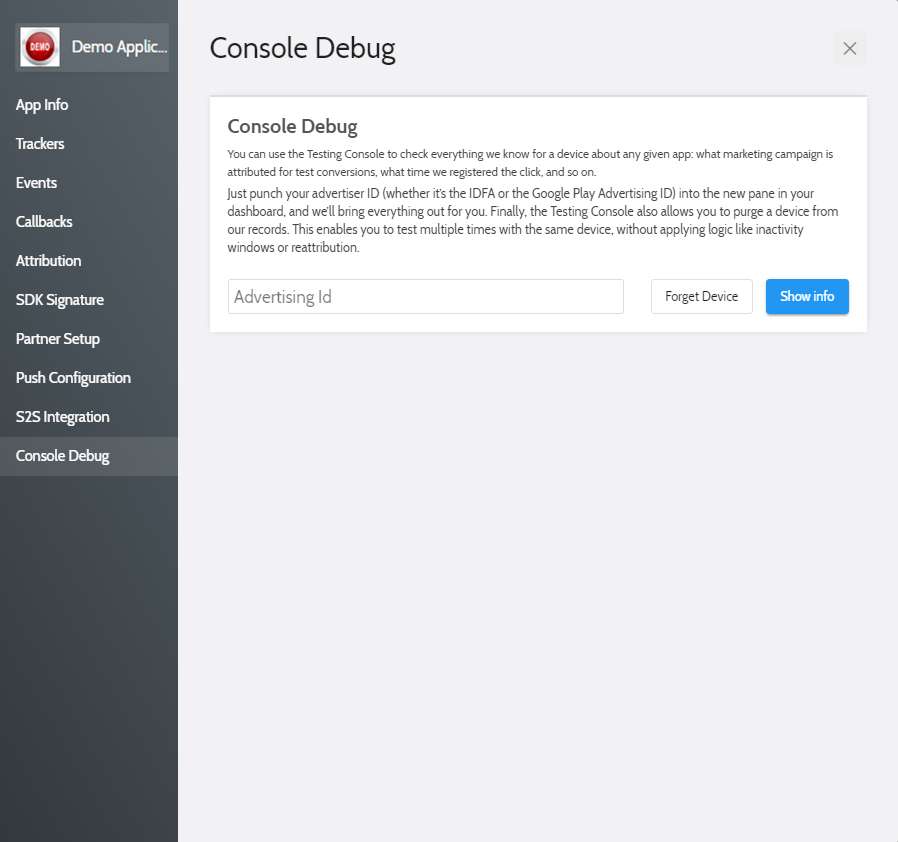Select the Console Debug sidebar item
The height and width of the screenshot is (842, 898).
tap(62, 456)
